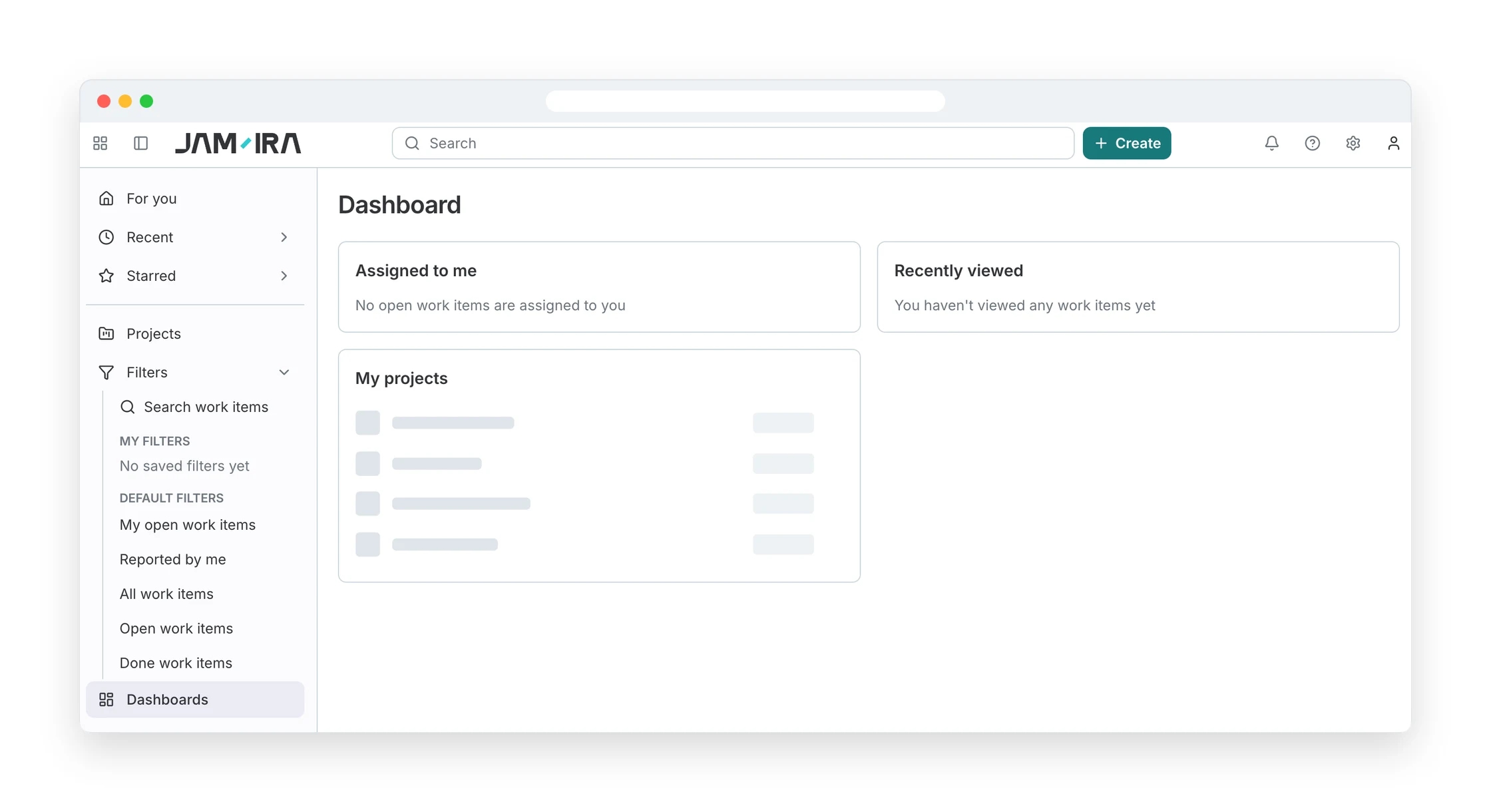Click into the top Search field
Viewport: 1491px width, 812px height.
(733, 143)
